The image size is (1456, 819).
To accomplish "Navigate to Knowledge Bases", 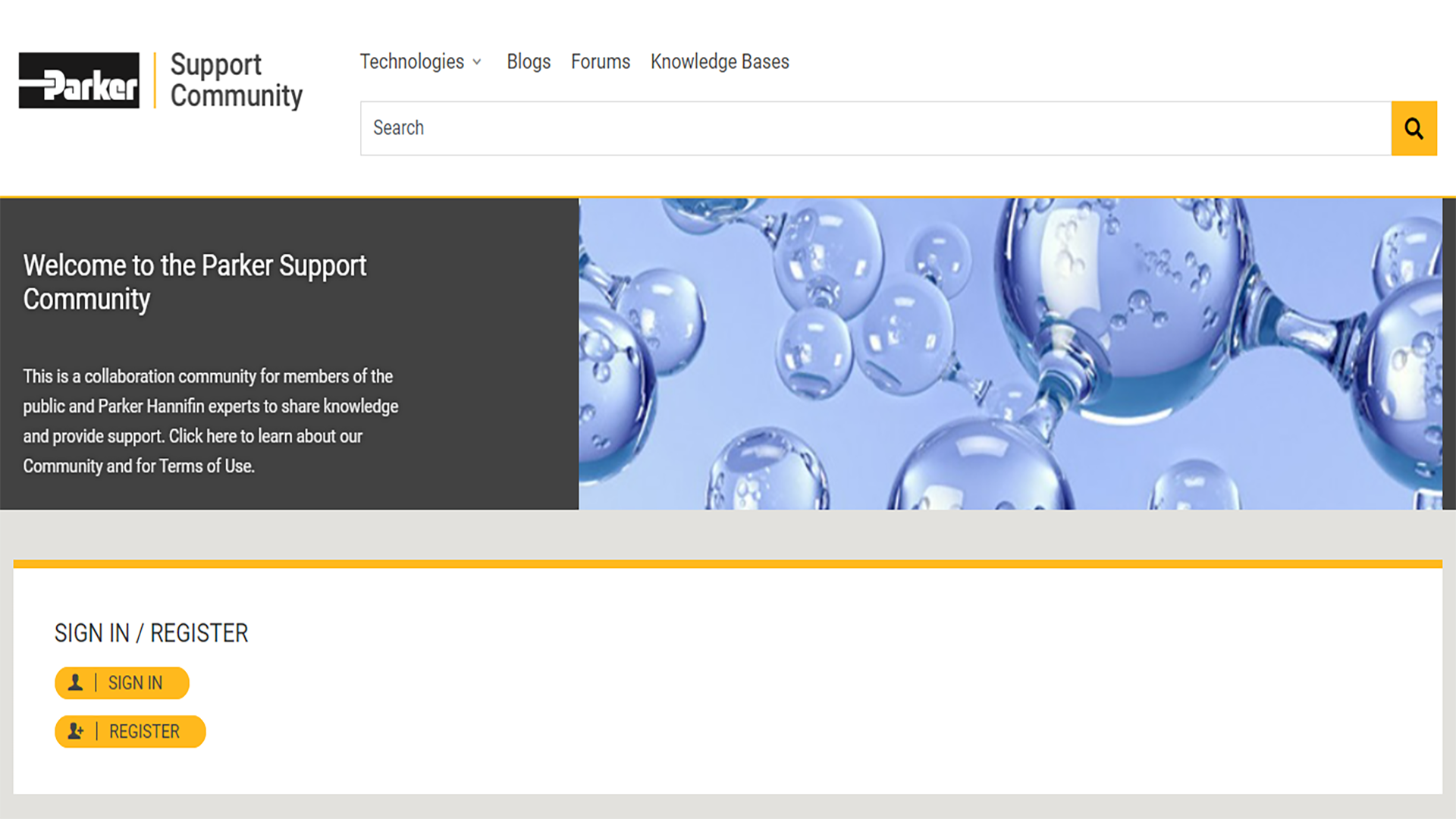I will coord(720,61).
